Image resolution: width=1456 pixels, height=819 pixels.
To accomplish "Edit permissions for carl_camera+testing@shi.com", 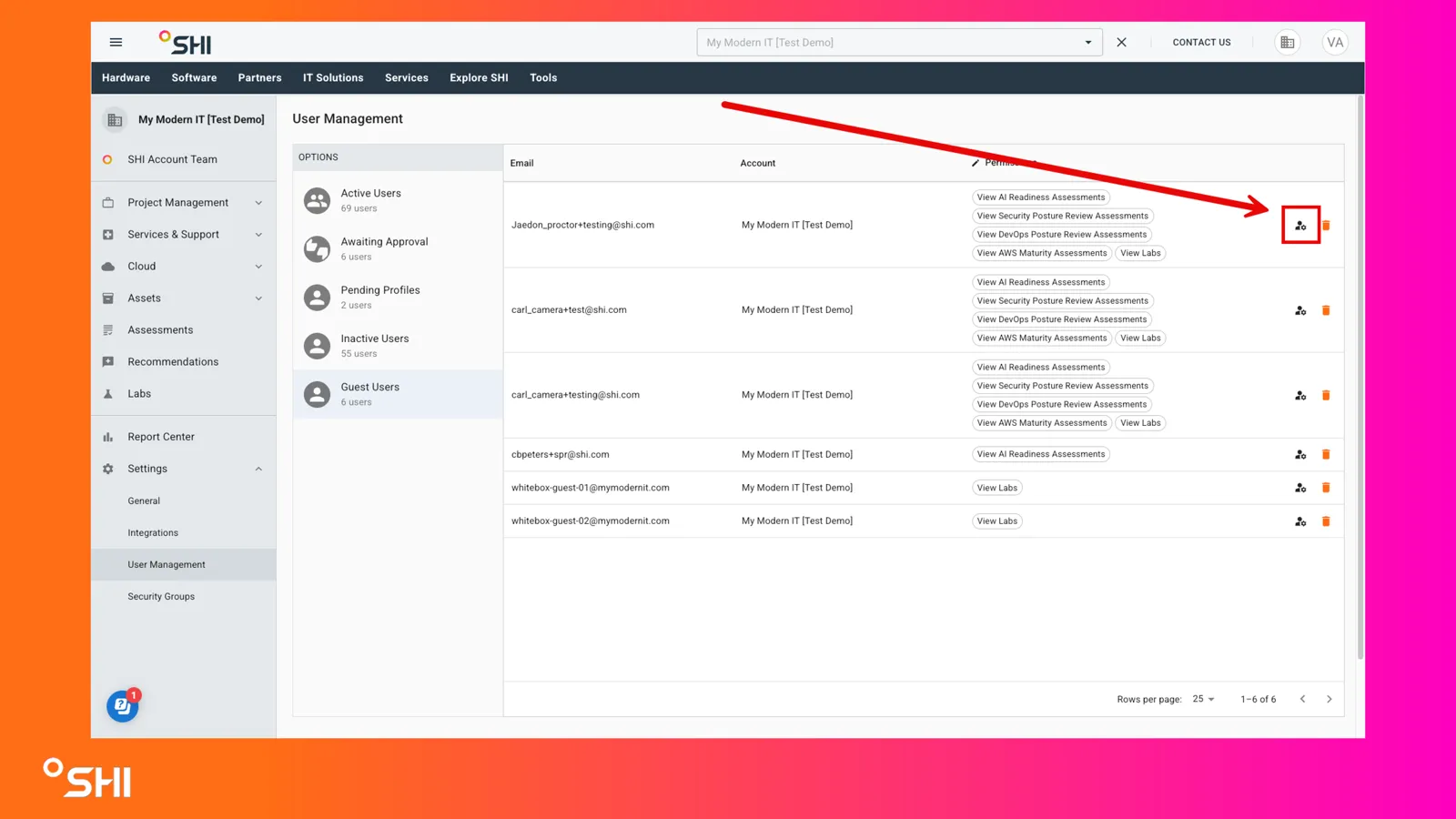I will pos(1300,395).
